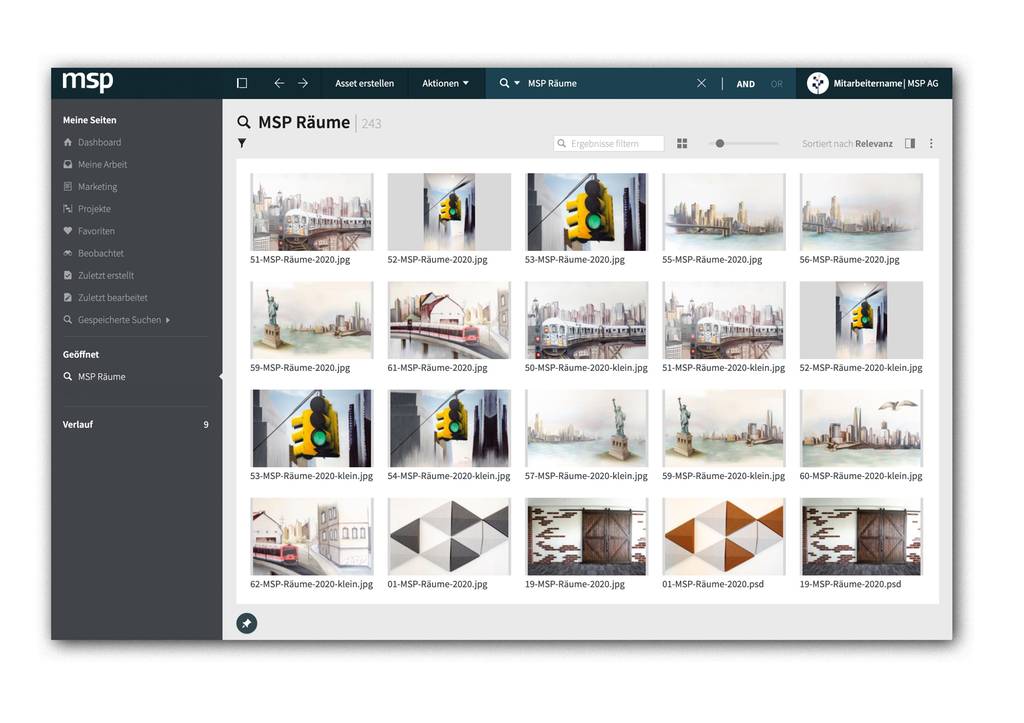Clear the search query with the X
The image size is (1024, 723).
coord(701,83)
